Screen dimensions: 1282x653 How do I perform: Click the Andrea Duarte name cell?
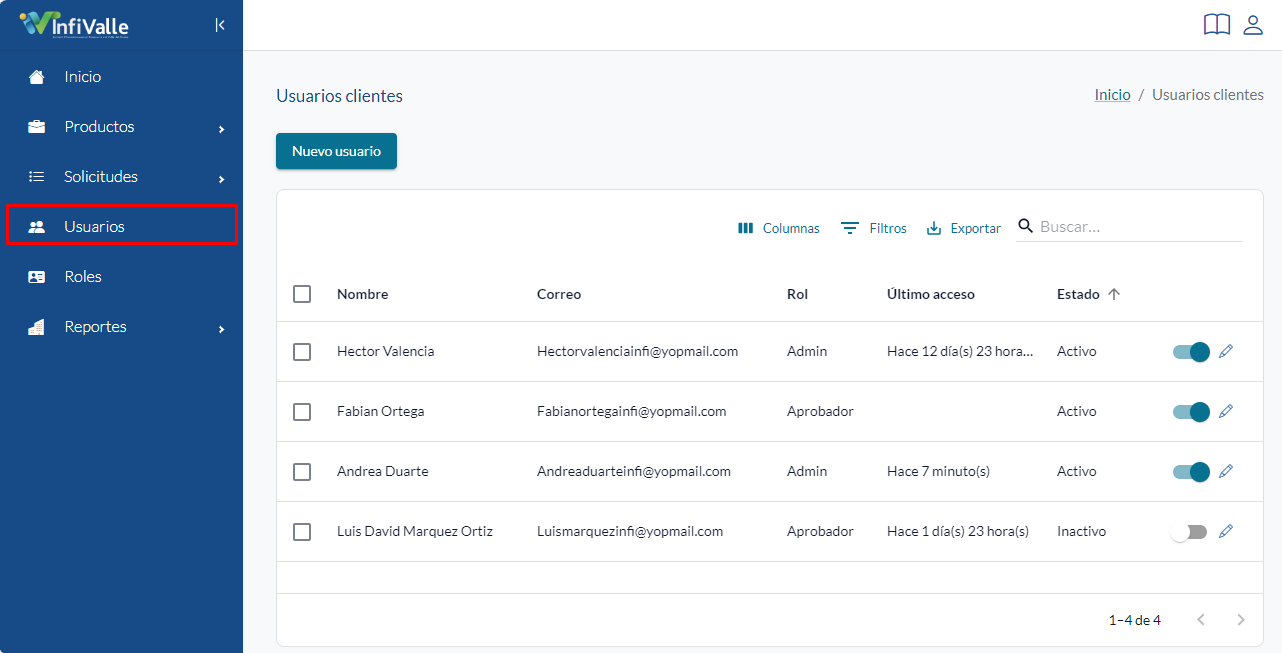[x=382, y=471]
